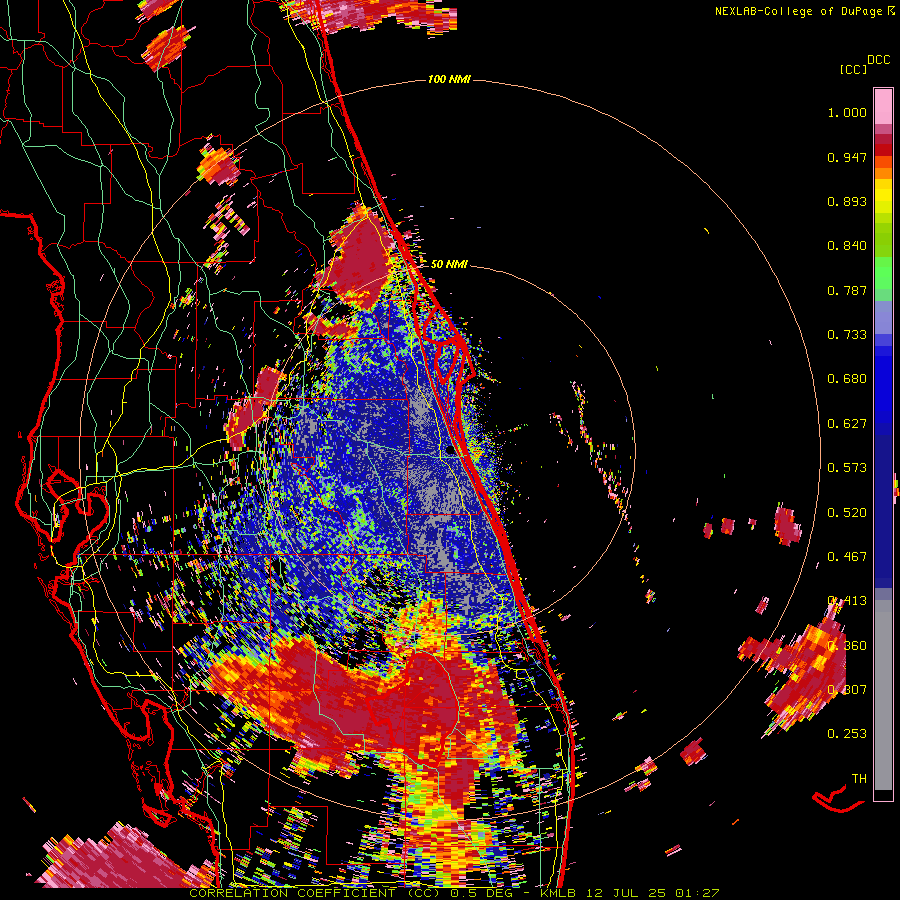
Task: Select the 12 JUL 25 date text
Action: tap(626, 893)
